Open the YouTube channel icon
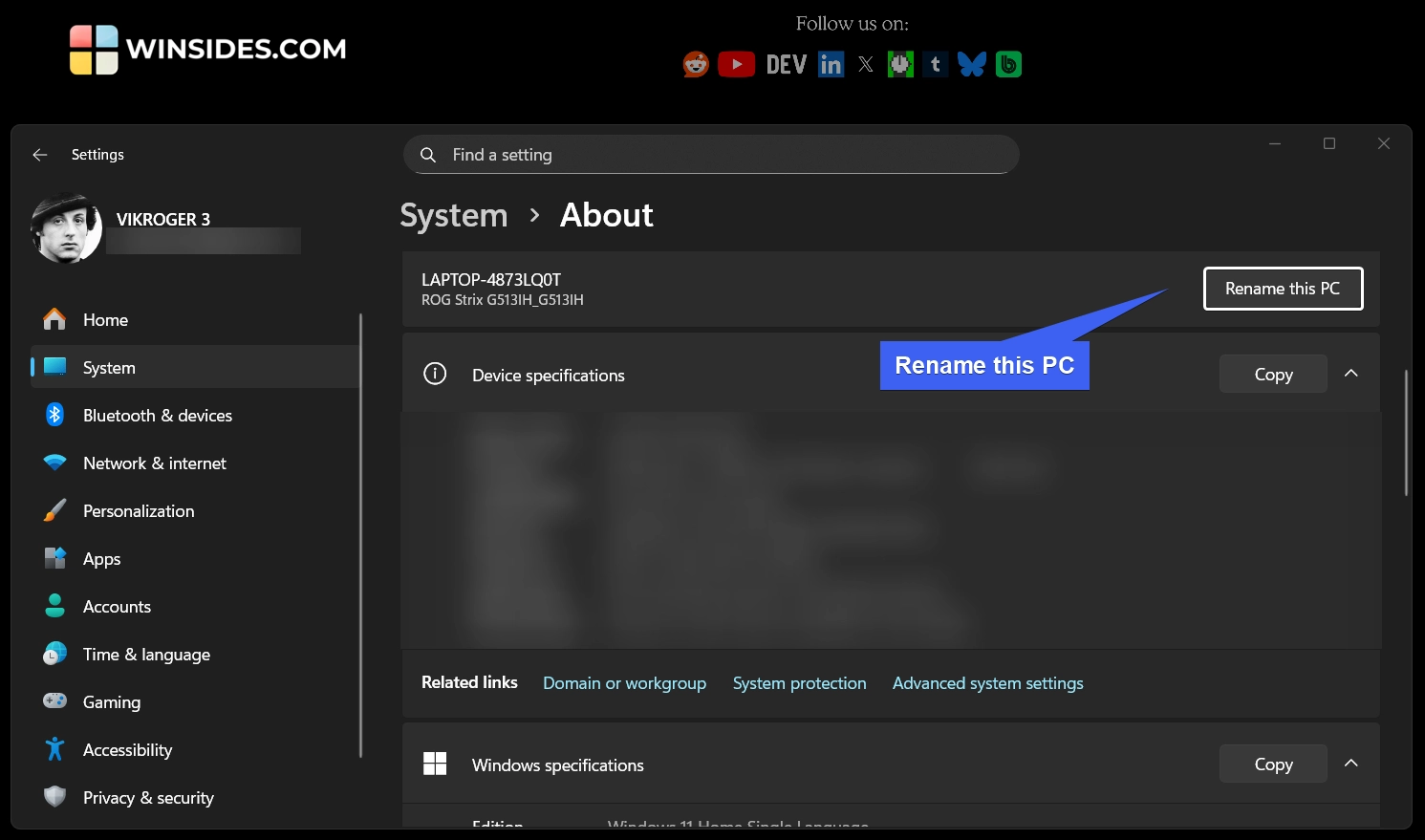1425x840 pixels. 736,64
